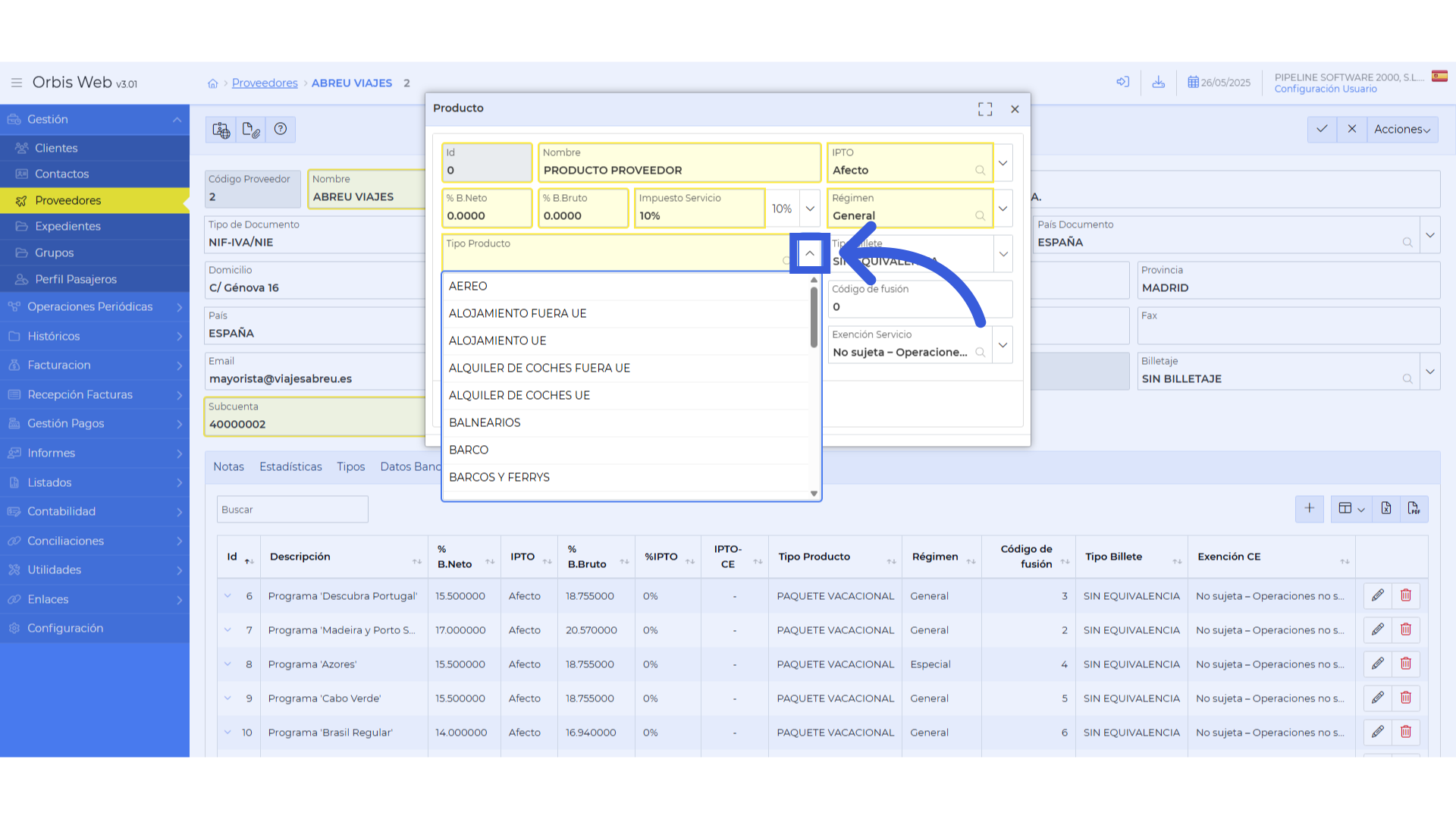
Task: Open Clientes in the sidebar
Action: 95,148
